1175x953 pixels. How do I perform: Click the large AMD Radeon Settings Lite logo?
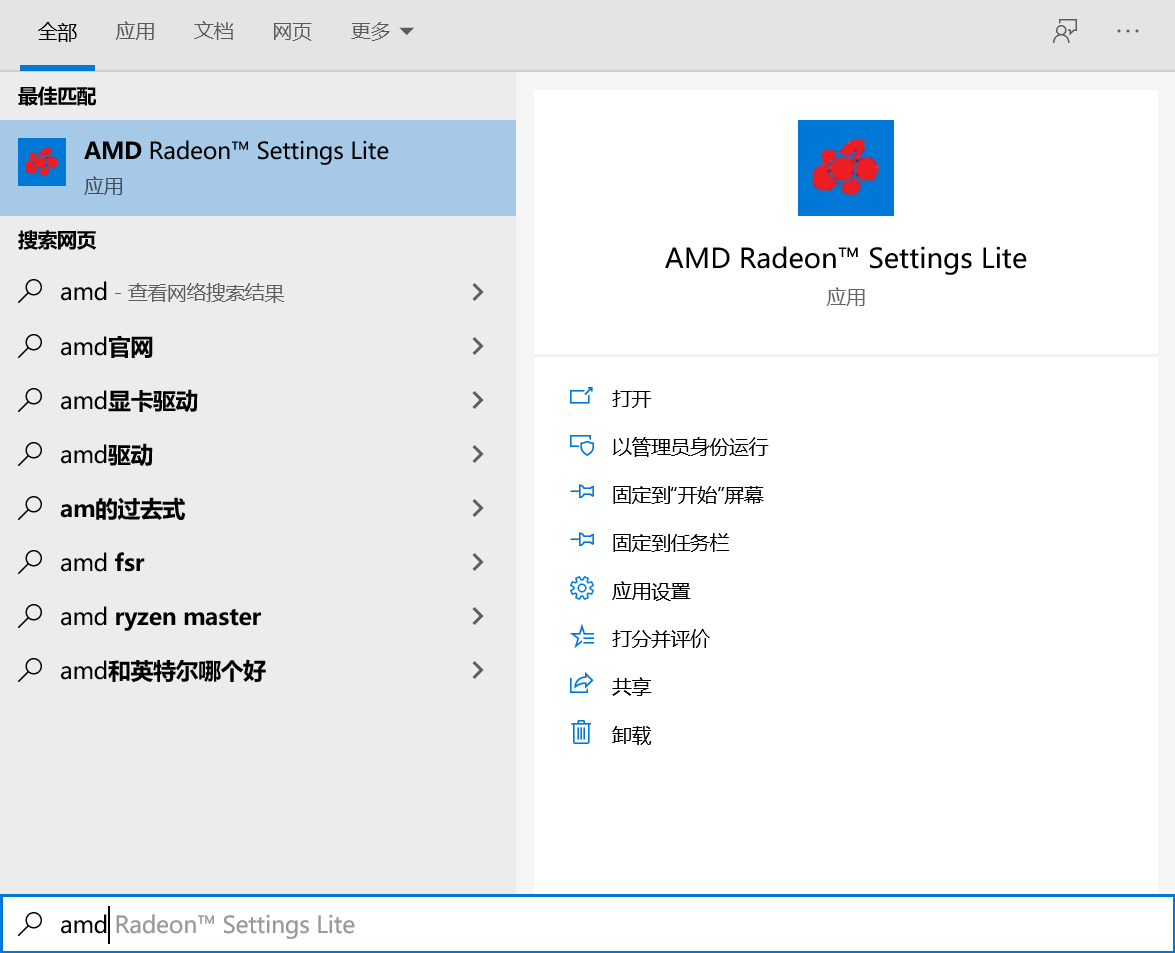click(845, 168)
